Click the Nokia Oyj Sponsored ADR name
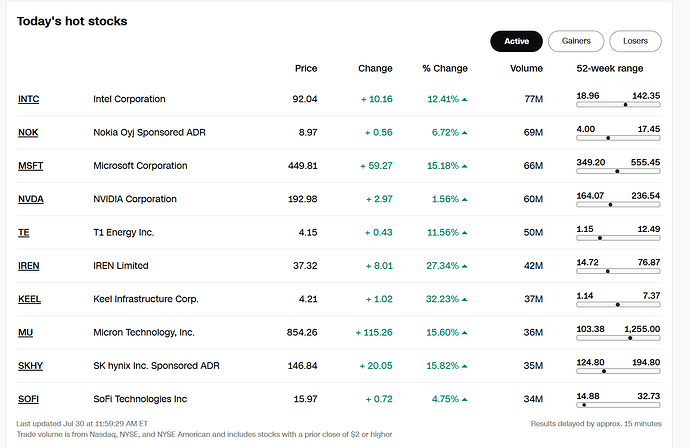 coord(149,132)
